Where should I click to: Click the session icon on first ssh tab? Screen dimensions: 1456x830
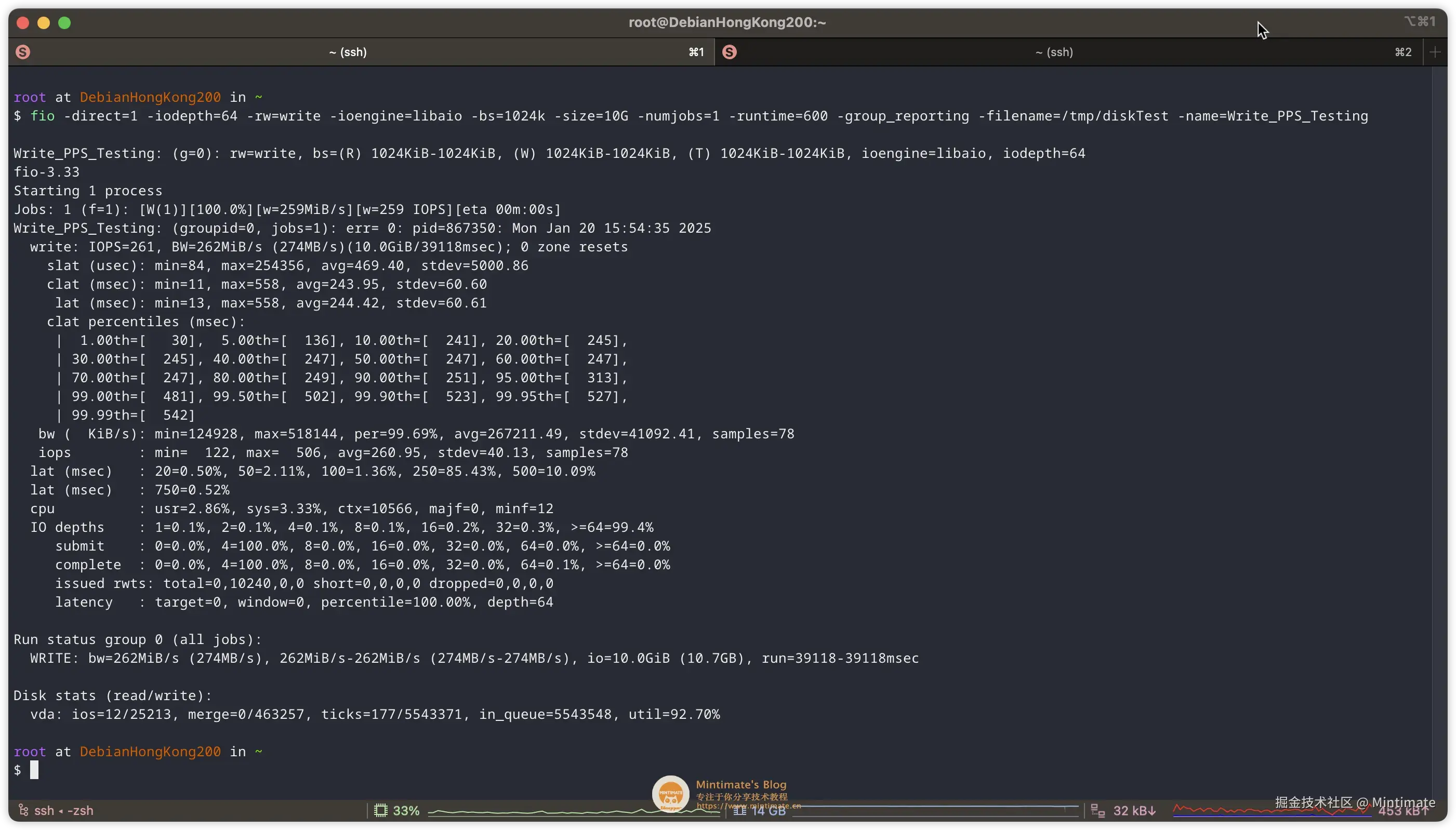(23, 52)
